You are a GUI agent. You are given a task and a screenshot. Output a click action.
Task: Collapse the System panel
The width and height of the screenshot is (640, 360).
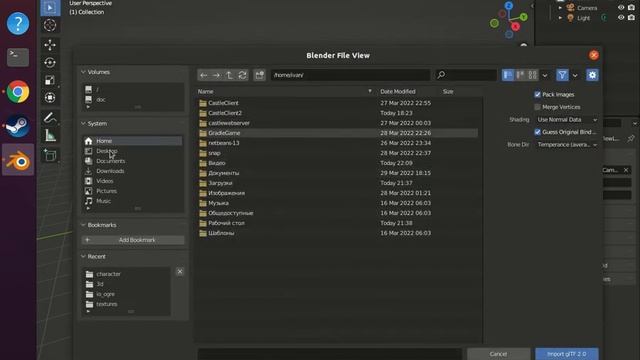click(x=83, y=123)
